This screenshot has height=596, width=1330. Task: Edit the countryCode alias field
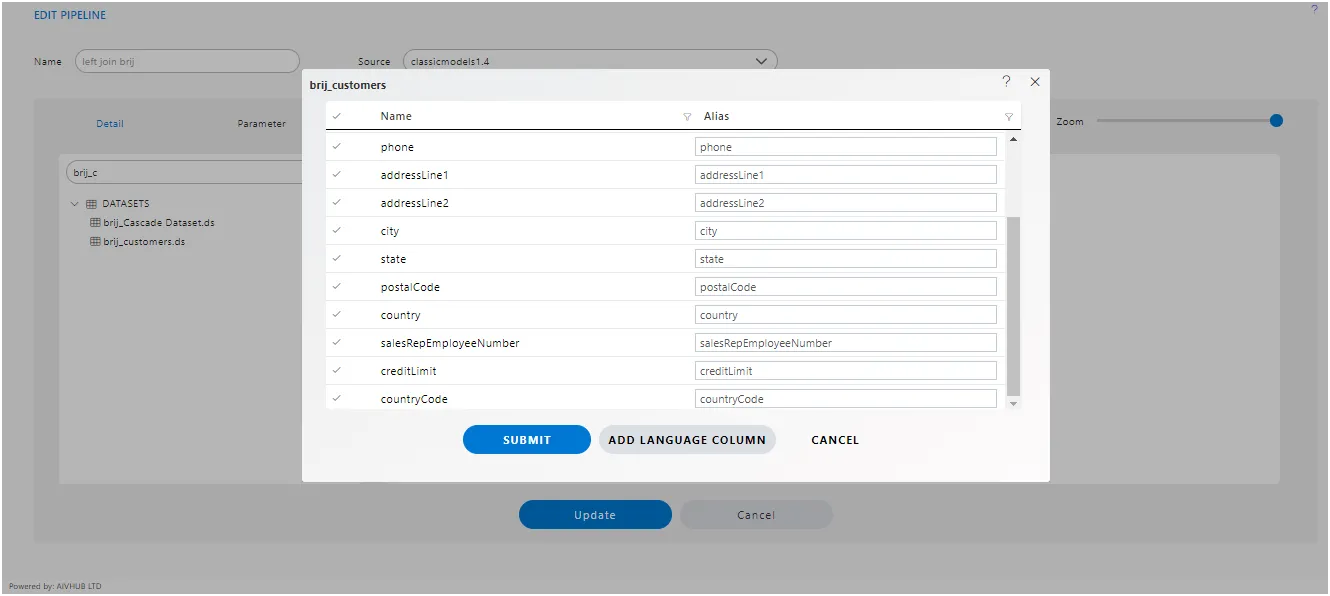(846, 399)
